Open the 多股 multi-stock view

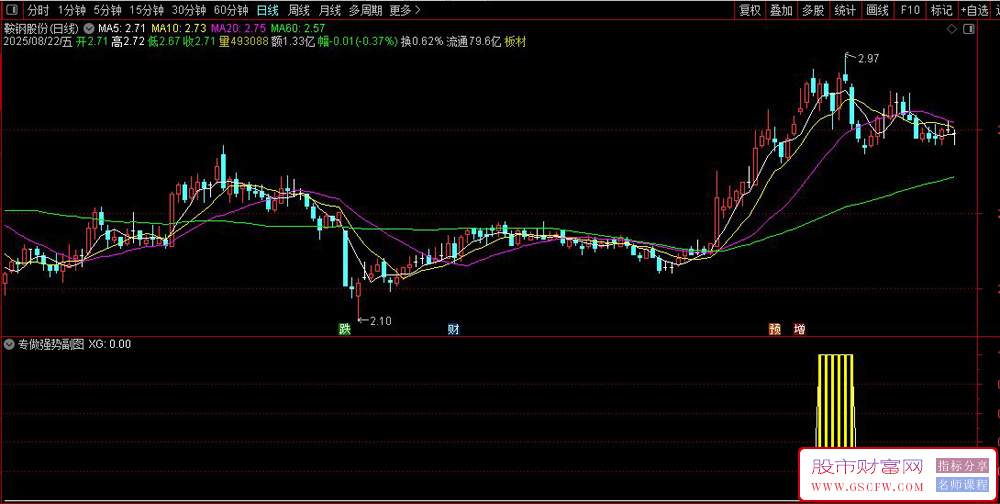(812, 10)
